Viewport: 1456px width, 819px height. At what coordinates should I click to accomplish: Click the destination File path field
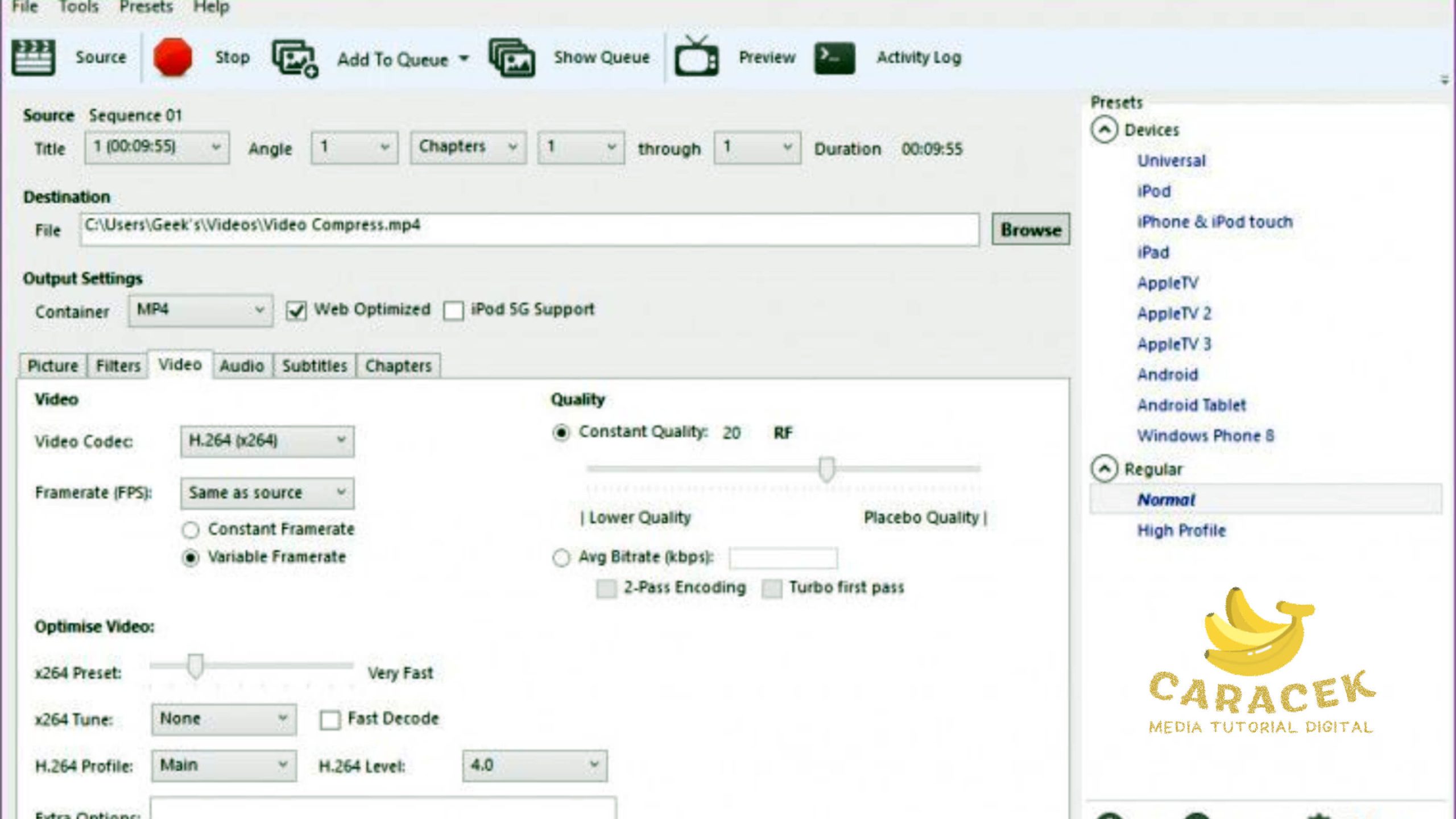coord(529,230)
